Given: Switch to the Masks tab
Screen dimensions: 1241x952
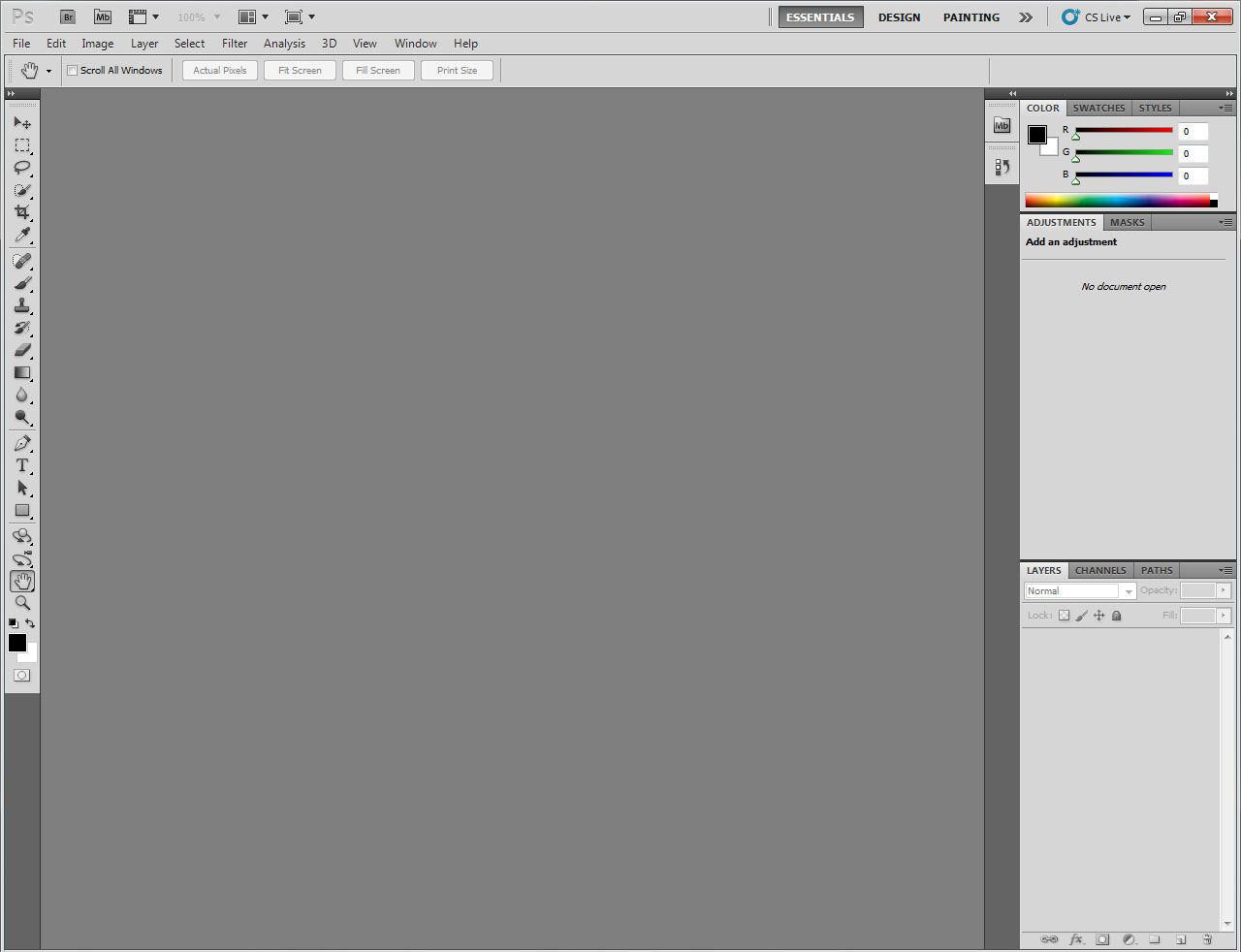Looking at the screenshot, I should coord(1128,223).
